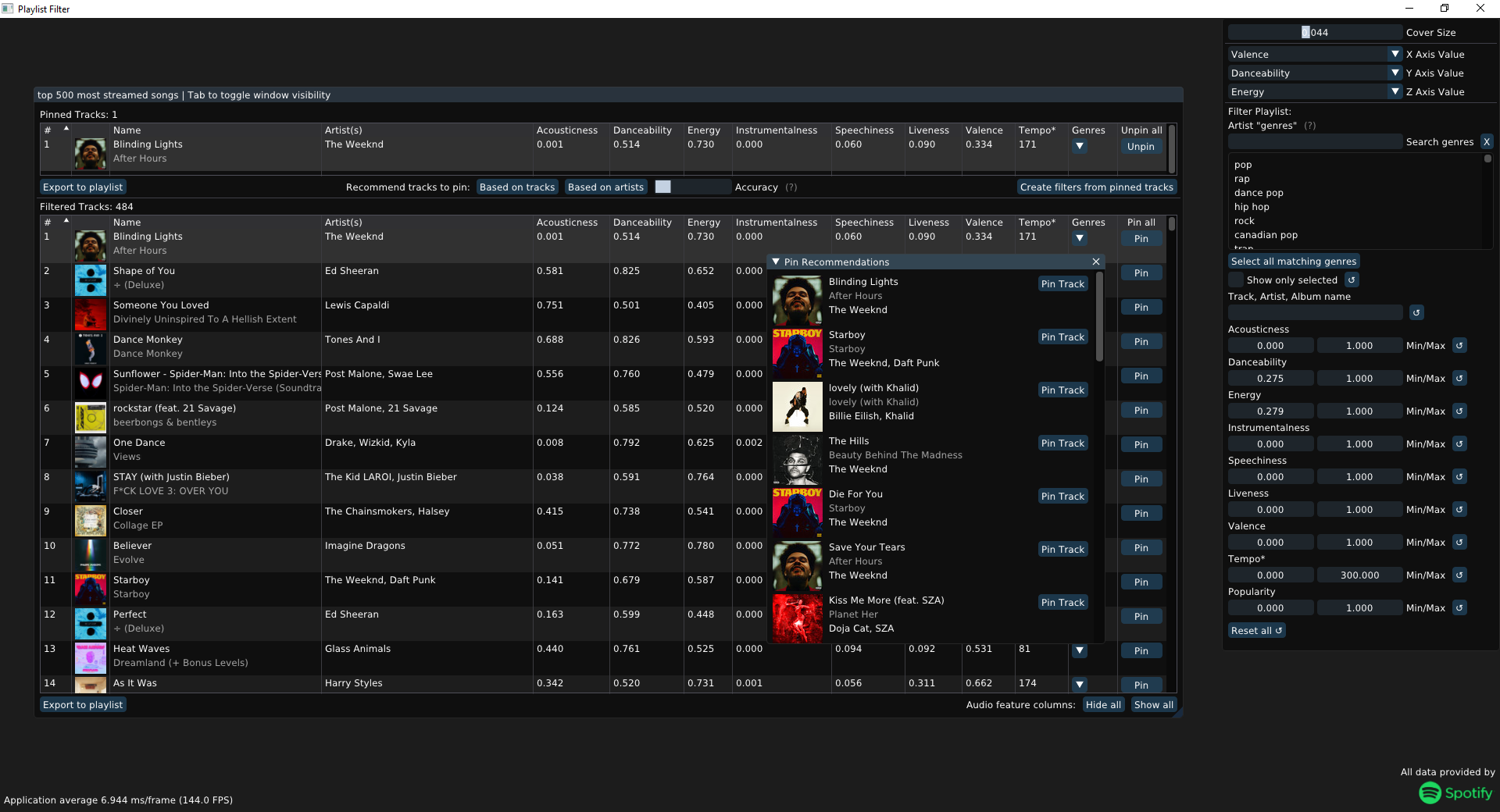
Task: Pin the Someone You Loved row
Action: 1141,307
